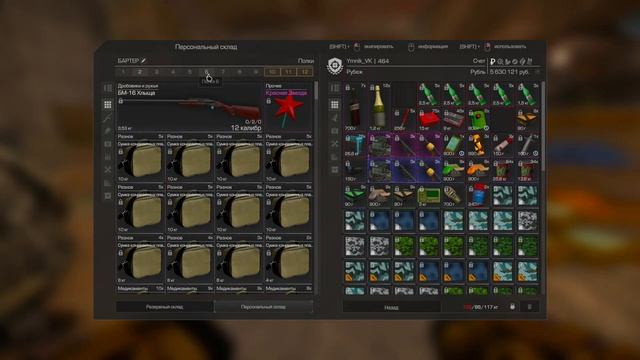Filter storage by weapons category icon
This screenshot has width=640, height=360.
pos(108,118)
